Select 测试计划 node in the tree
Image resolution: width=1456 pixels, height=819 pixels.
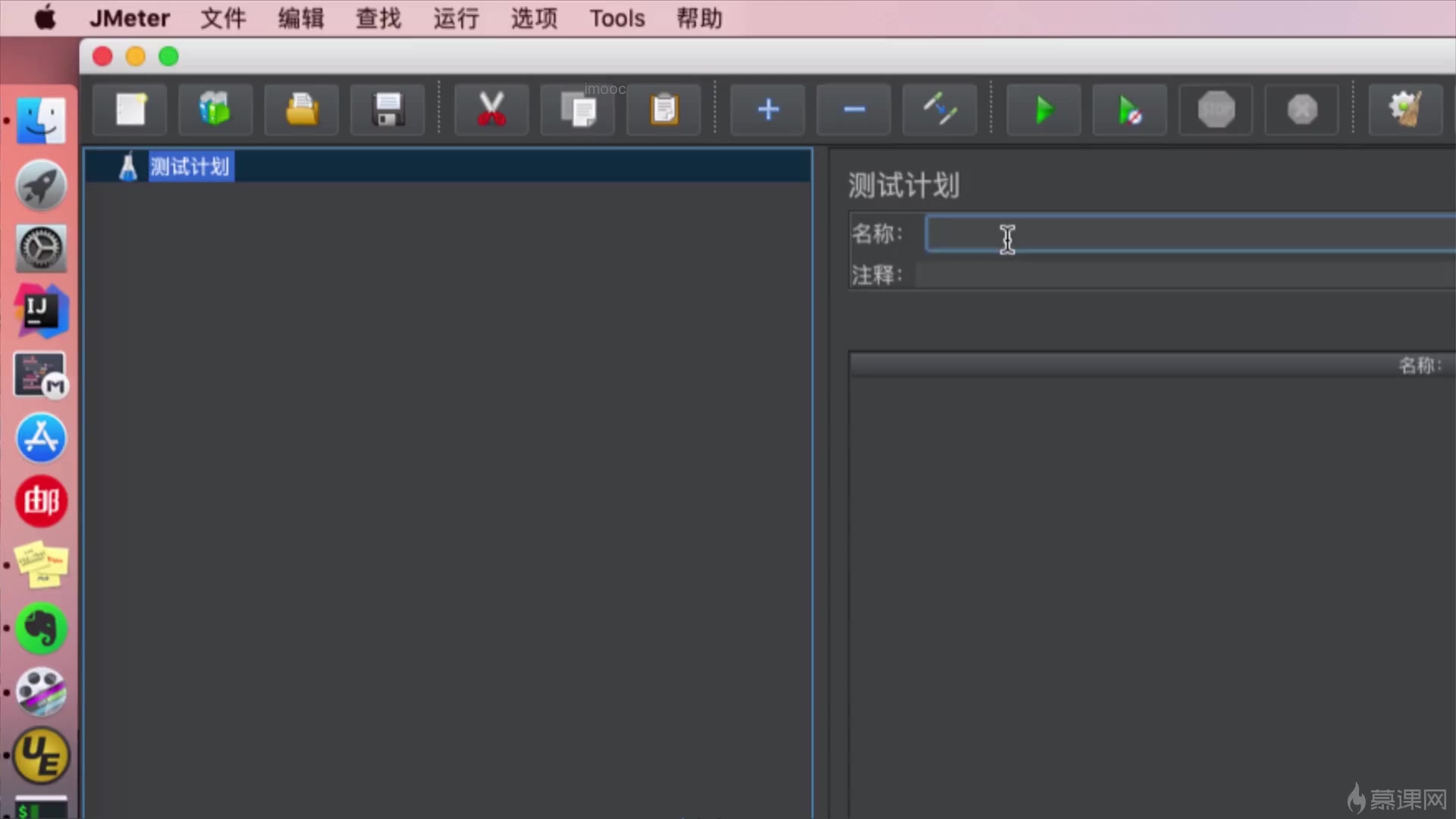190,167
